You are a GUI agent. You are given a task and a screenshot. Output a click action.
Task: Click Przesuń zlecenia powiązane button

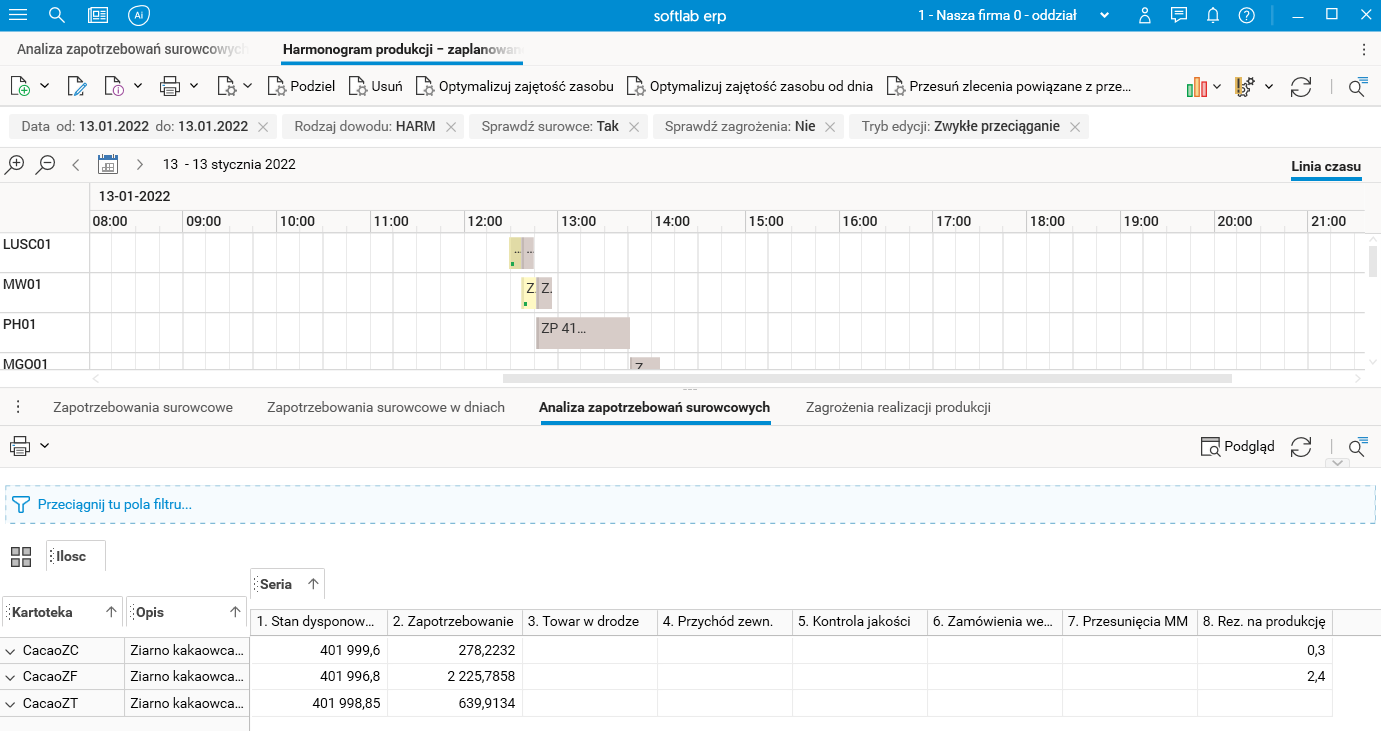[1009, 87]
